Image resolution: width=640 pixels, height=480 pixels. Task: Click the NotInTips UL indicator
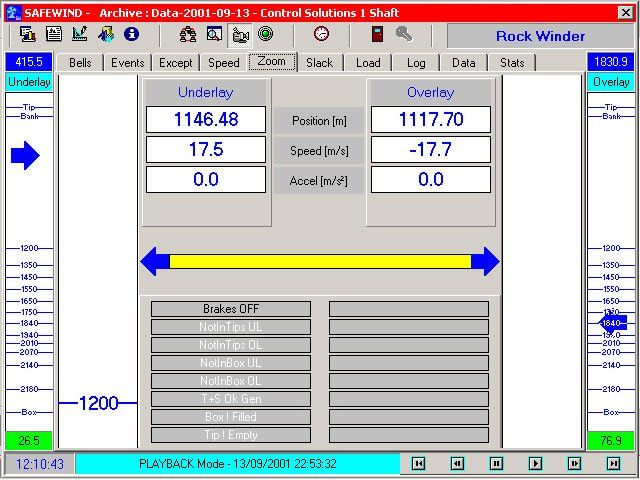(x=231, y=327)
